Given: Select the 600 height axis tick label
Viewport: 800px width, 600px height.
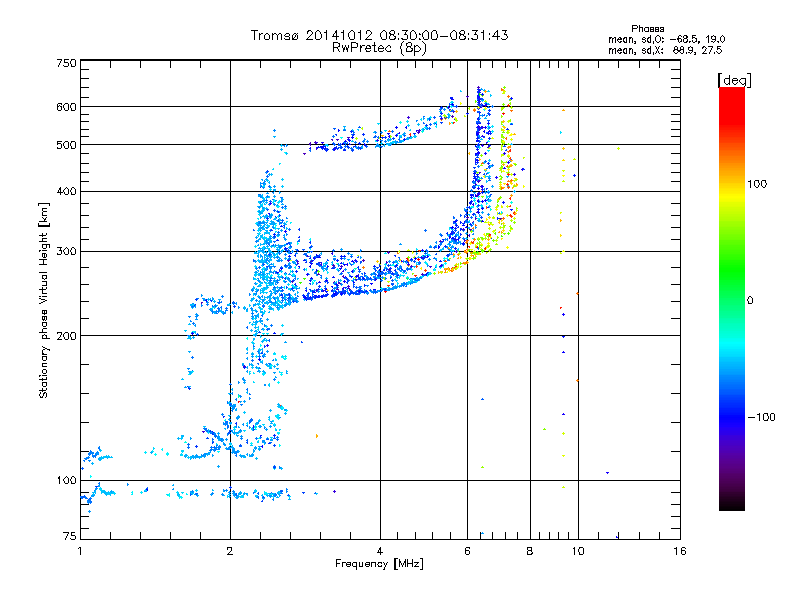Looking at the screenshot, I should tap(66, 107).
